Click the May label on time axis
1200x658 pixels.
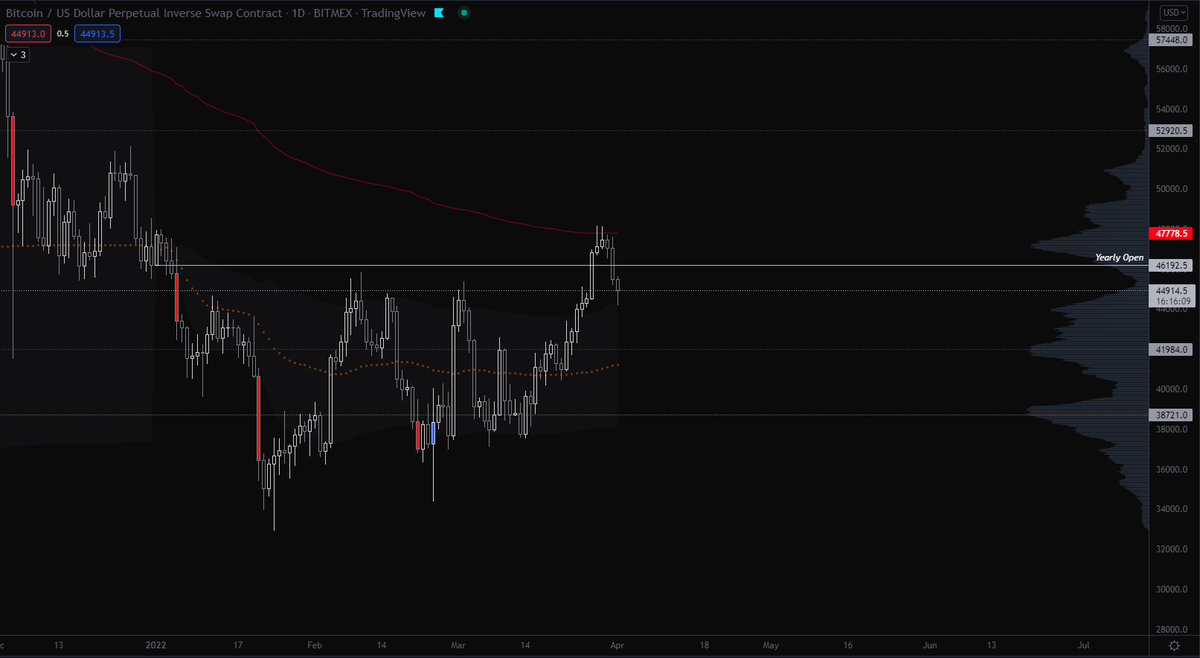tap(770, 647)
